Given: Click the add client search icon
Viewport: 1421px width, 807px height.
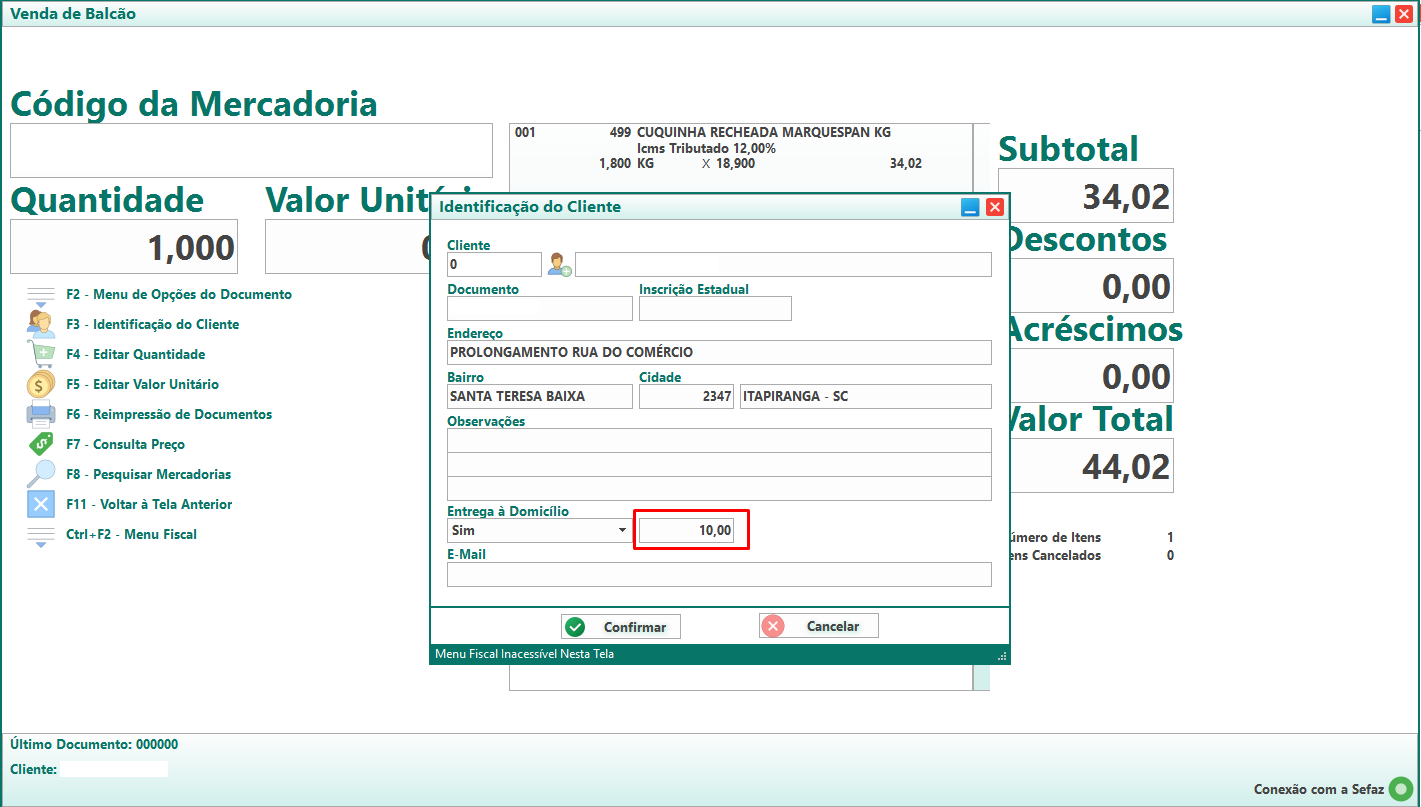Looking at the screenshot, I should coord(559,265).
